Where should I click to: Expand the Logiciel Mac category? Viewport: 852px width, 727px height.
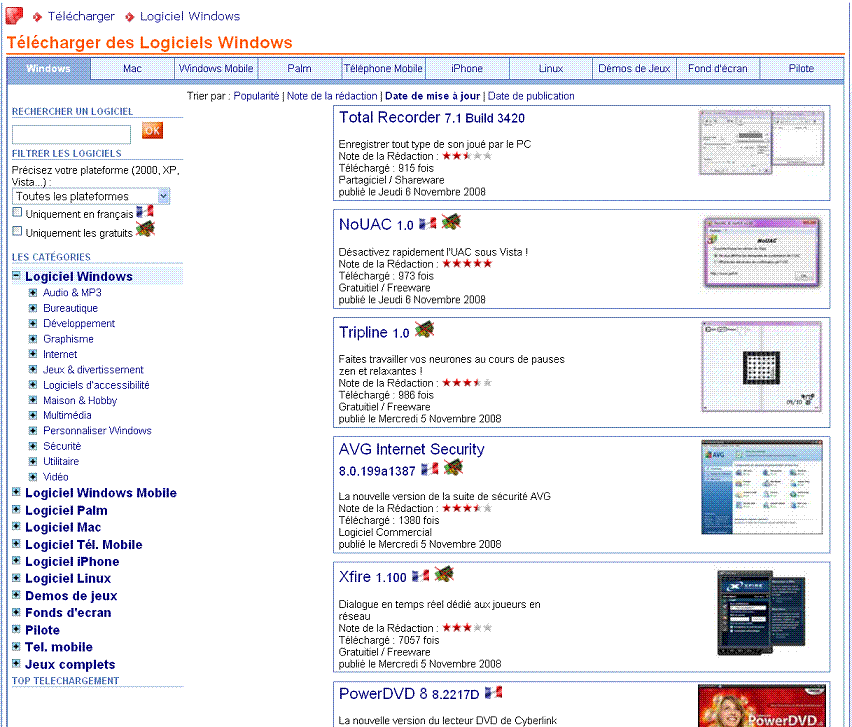click(x=16, y=526)
